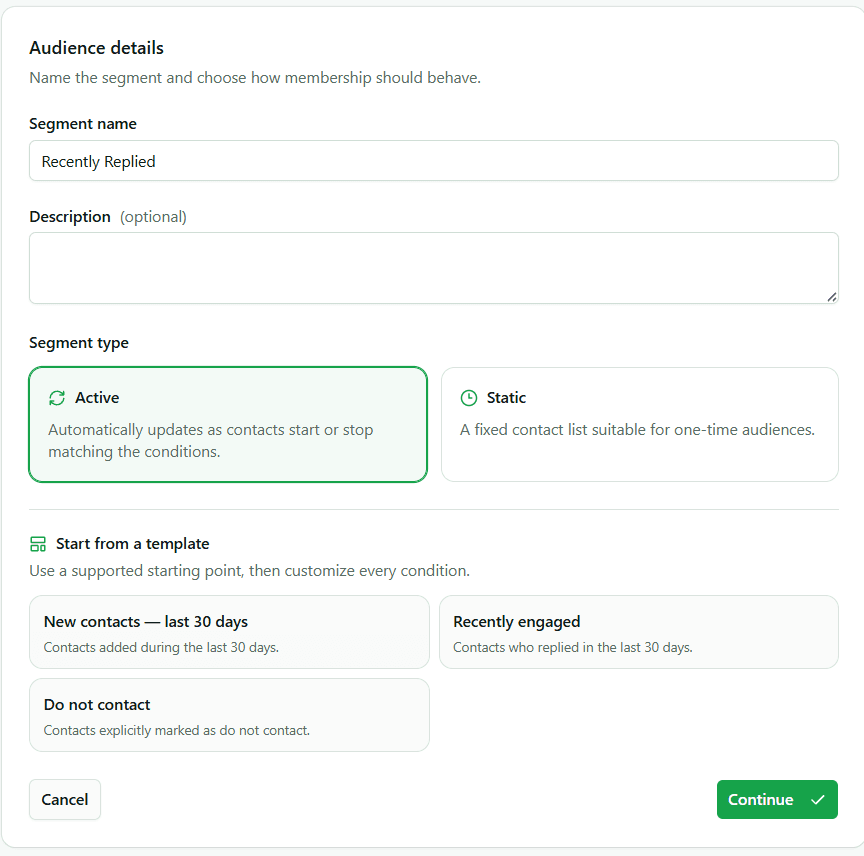
Task: Cancel the audience details form
Action: pyautogui.click(x=65, y=799)
